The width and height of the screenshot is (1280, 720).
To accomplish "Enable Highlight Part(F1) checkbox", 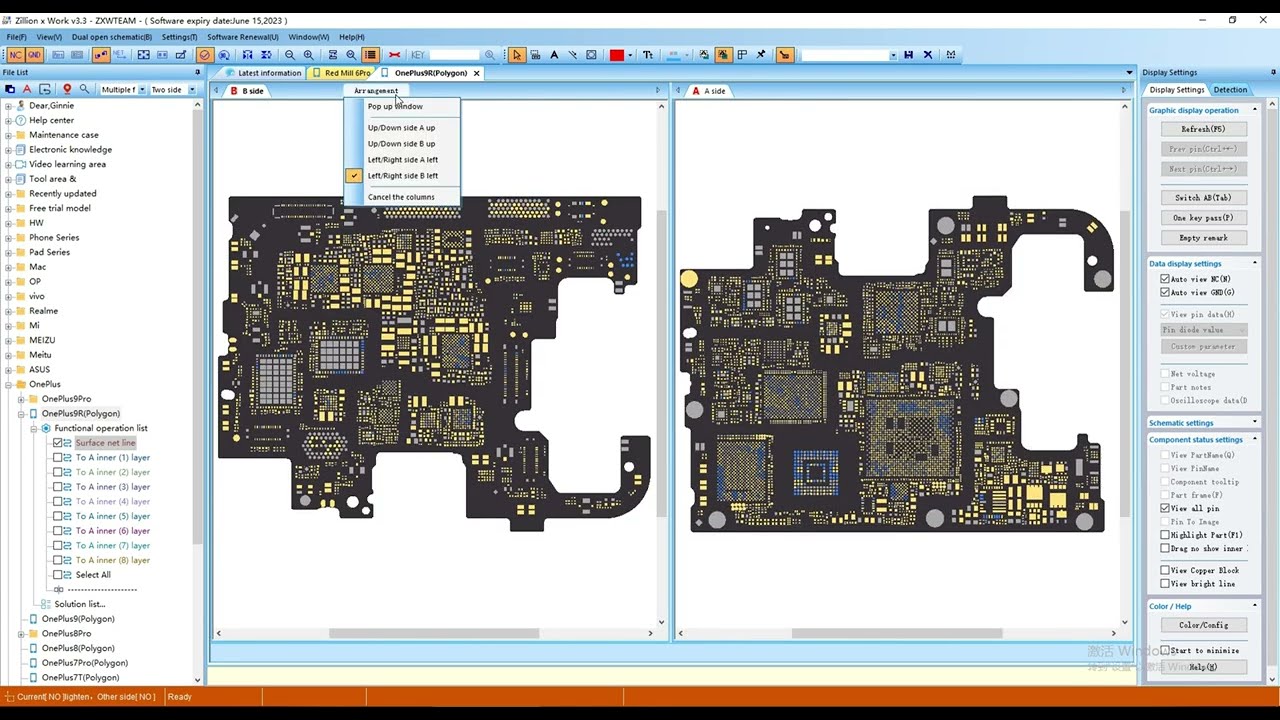I will click(x=1165, y=535).
